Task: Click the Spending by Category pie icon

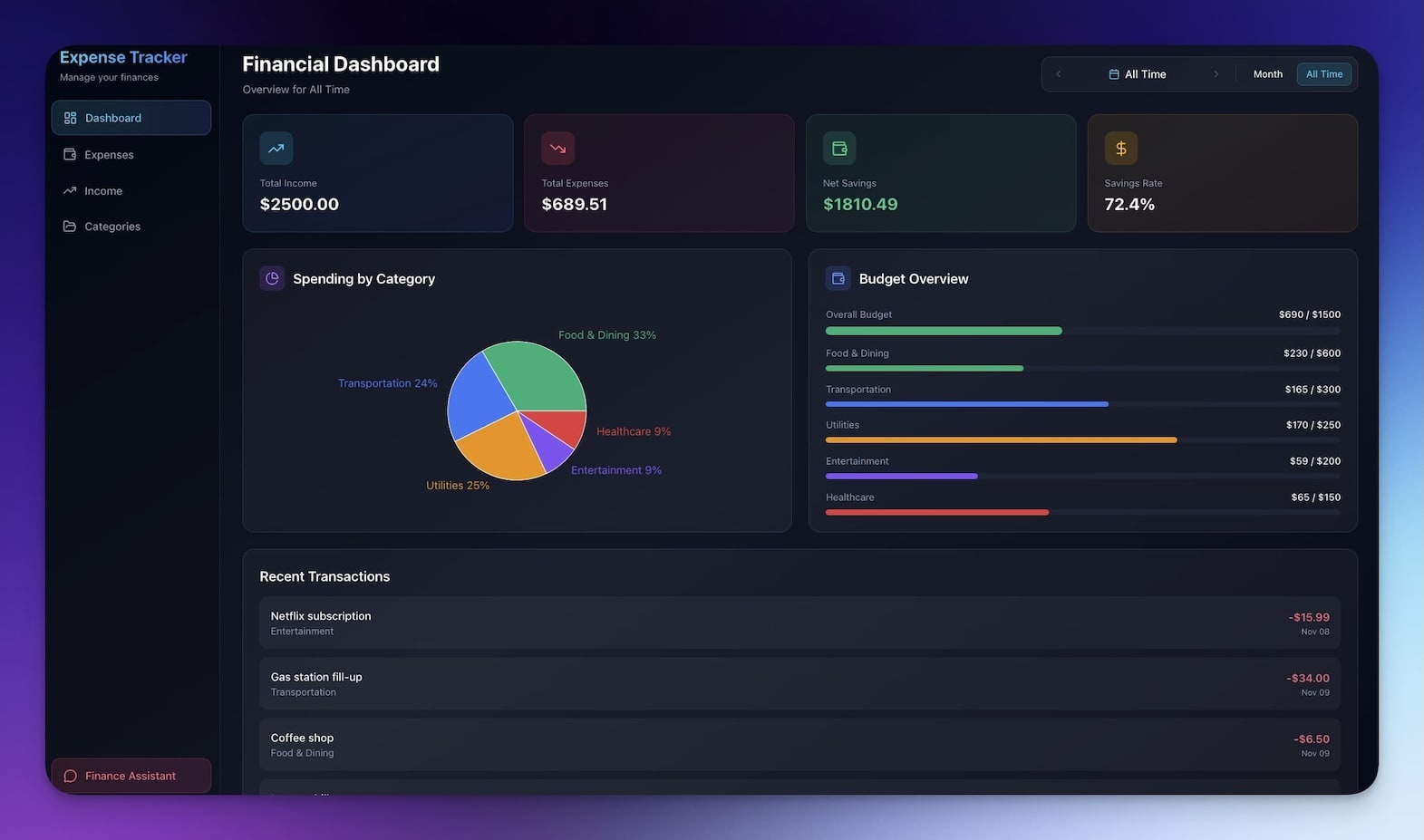Action: [x=272, y=278]
